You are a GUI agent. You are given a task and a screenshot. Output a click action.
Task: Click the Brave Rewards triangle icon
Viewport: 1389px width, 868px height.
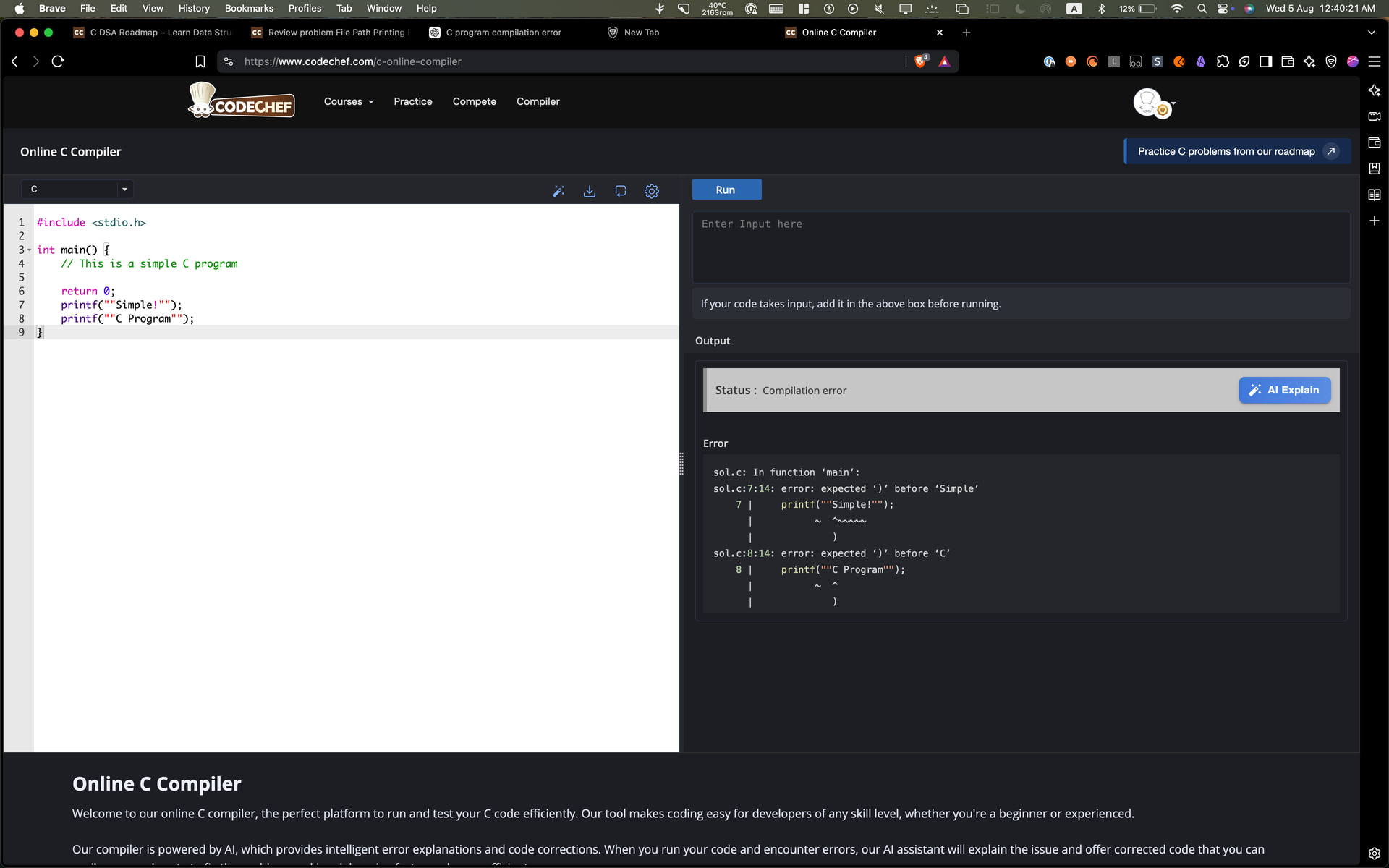coord(944,61)
